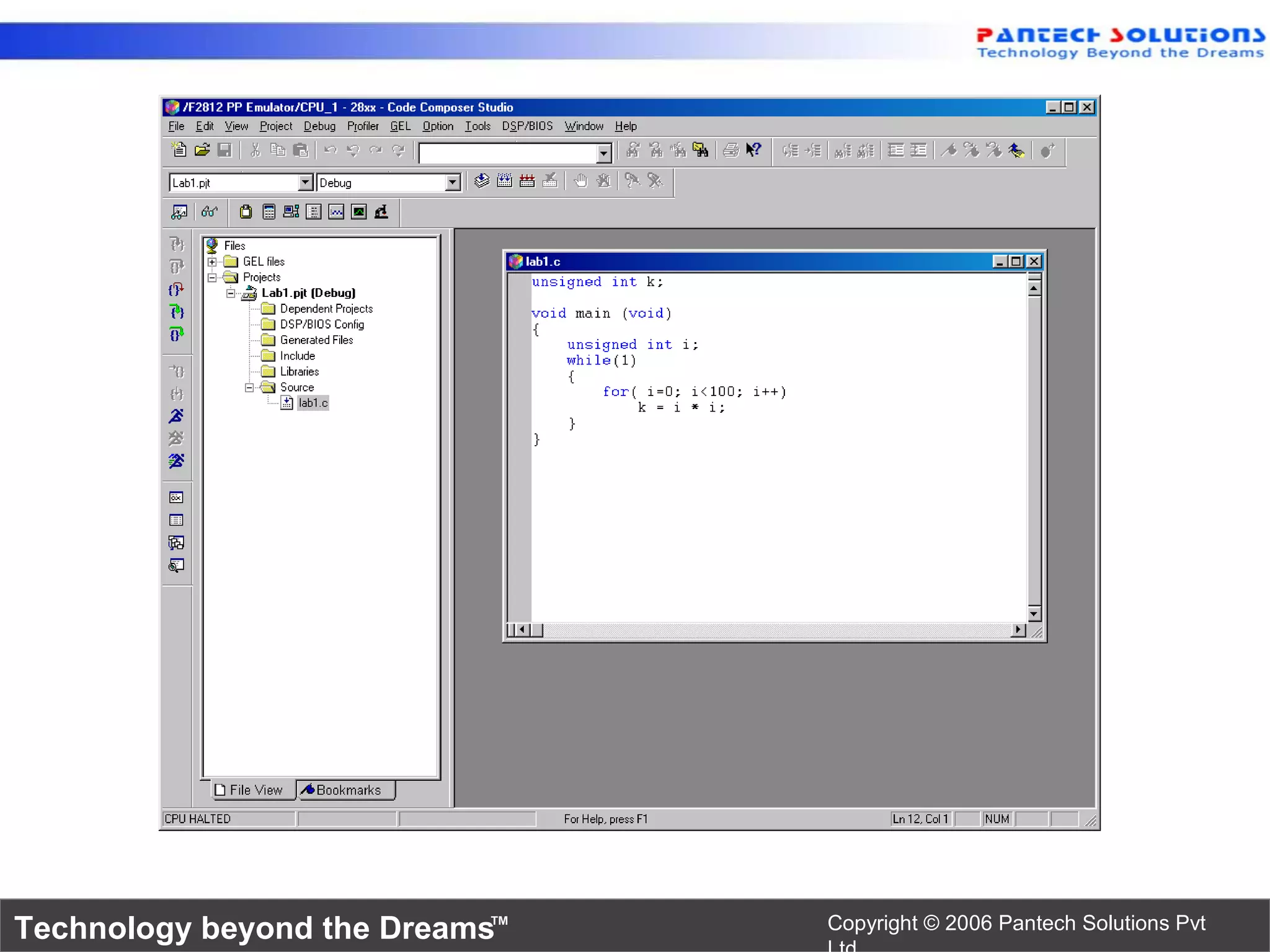Select the DSP/BIOS Config folder
Viewport: 1270px width, 952px height.
pyautogui.click(x=322, y=324)
